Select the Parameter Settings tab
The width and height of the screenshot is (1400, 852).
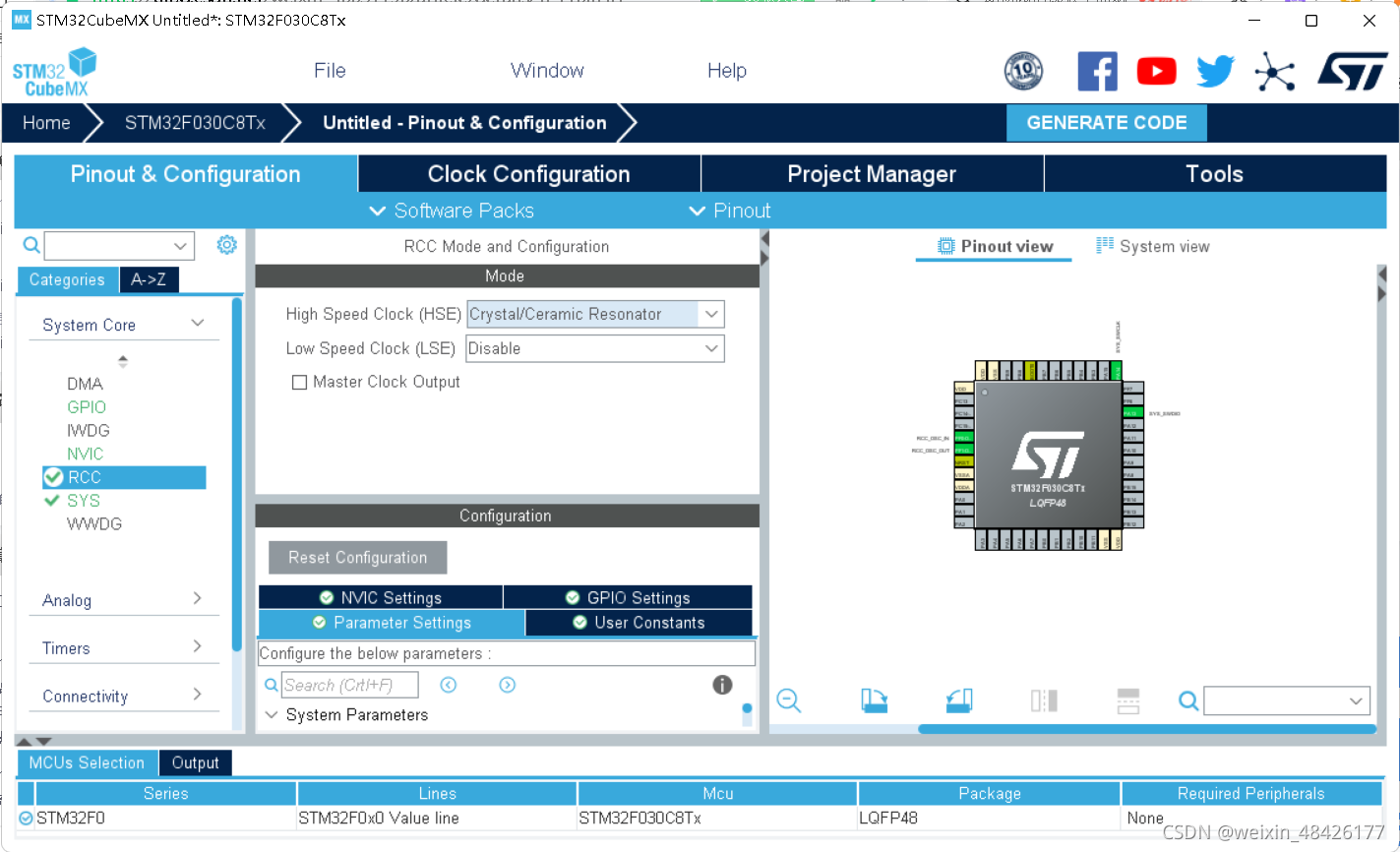[392, 623]
